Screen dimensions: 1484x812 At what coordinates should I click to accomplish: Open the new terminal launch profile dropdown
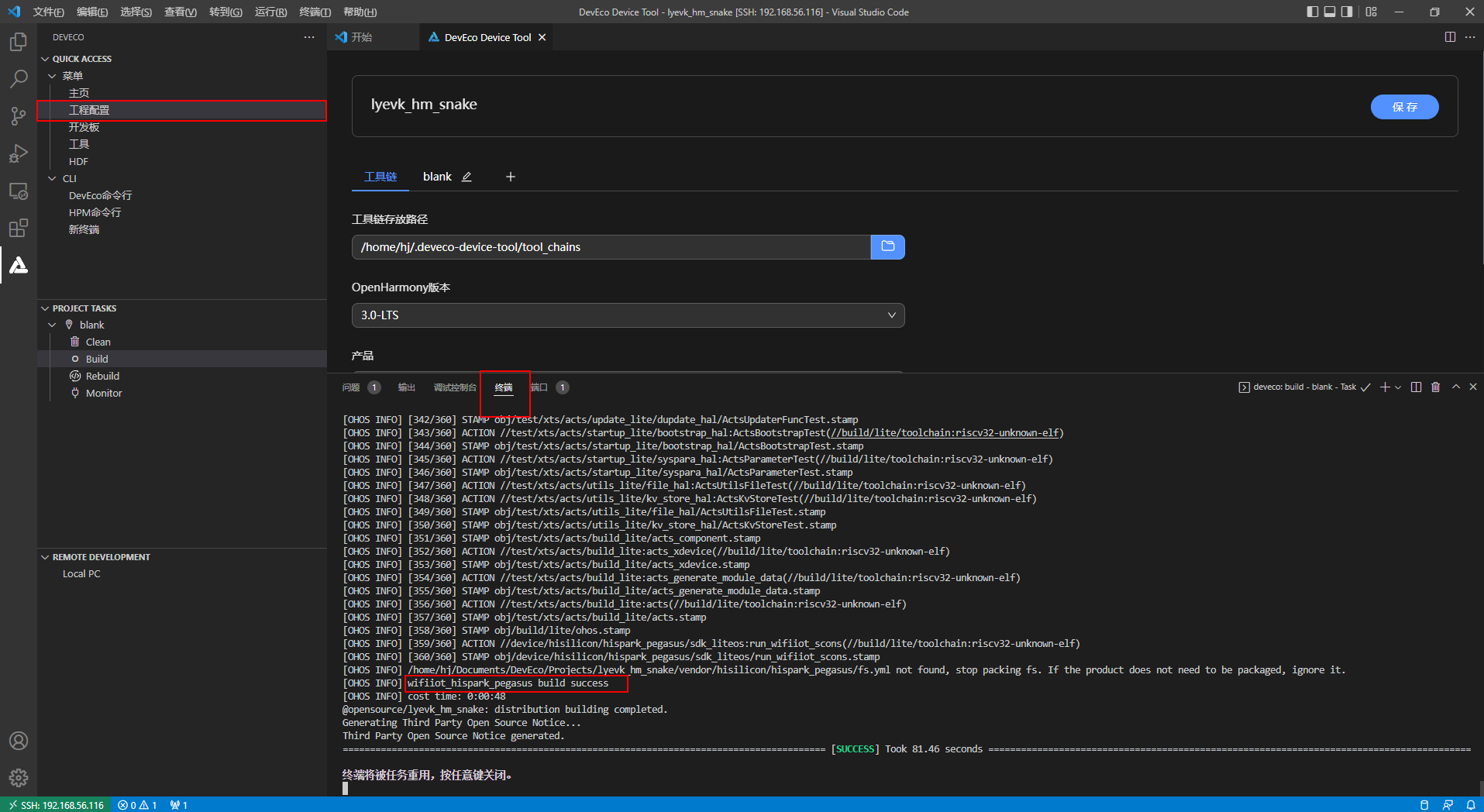click(x=1398, y=387)
